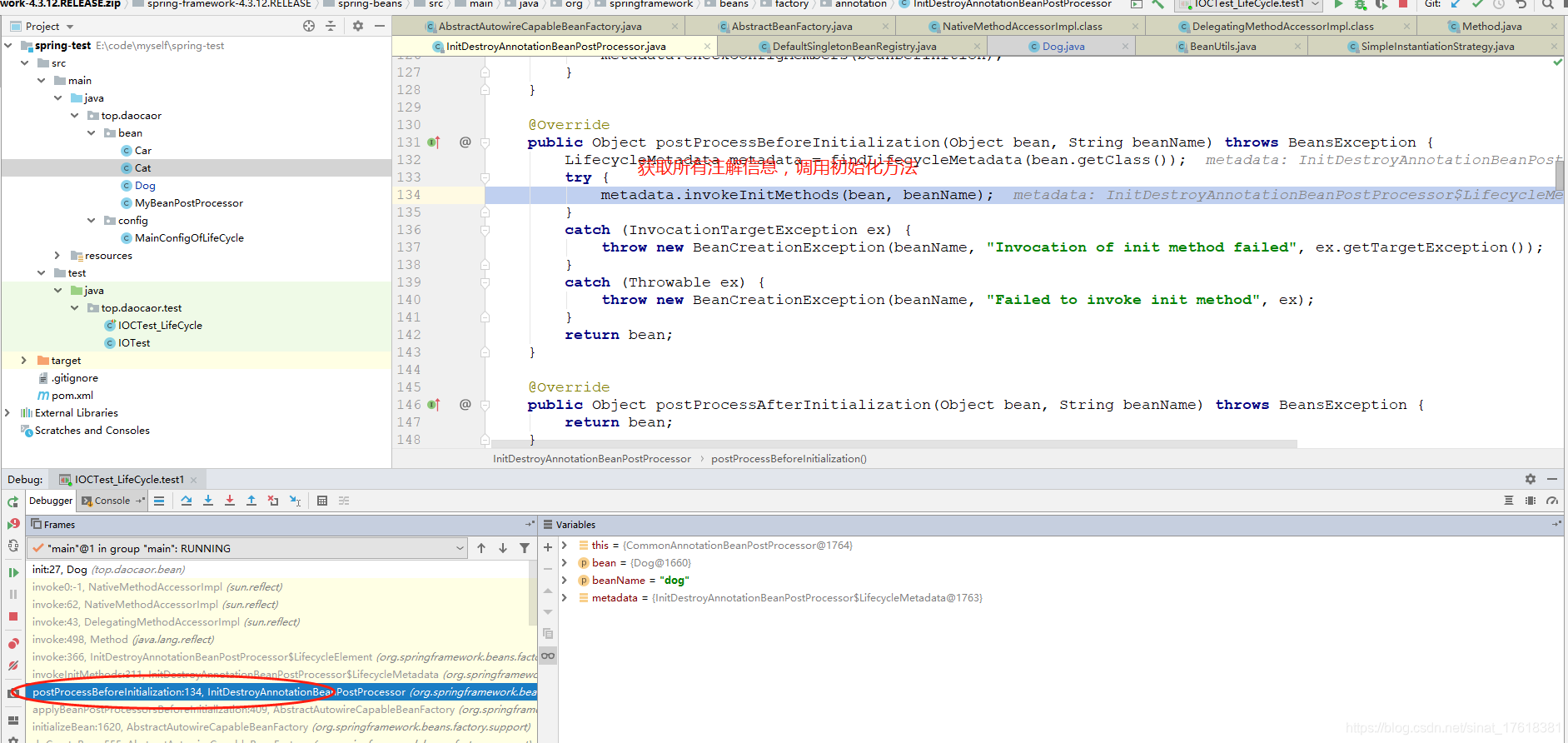This screenshot has height=743, width=1568.
Task: Click breadcrumb postProcessBeforeInitialization()
Action: coord(789,459)
